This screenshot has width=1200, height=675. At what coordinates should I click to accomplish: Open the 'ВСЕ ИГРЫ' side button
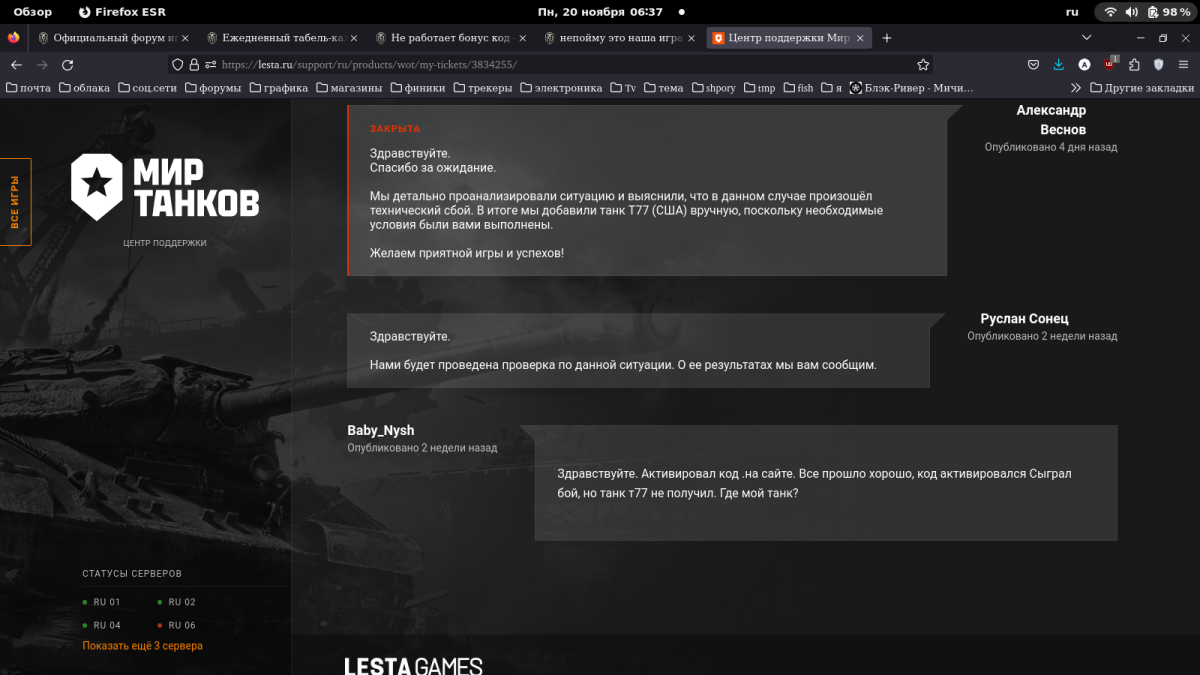[x=15, y=202]
